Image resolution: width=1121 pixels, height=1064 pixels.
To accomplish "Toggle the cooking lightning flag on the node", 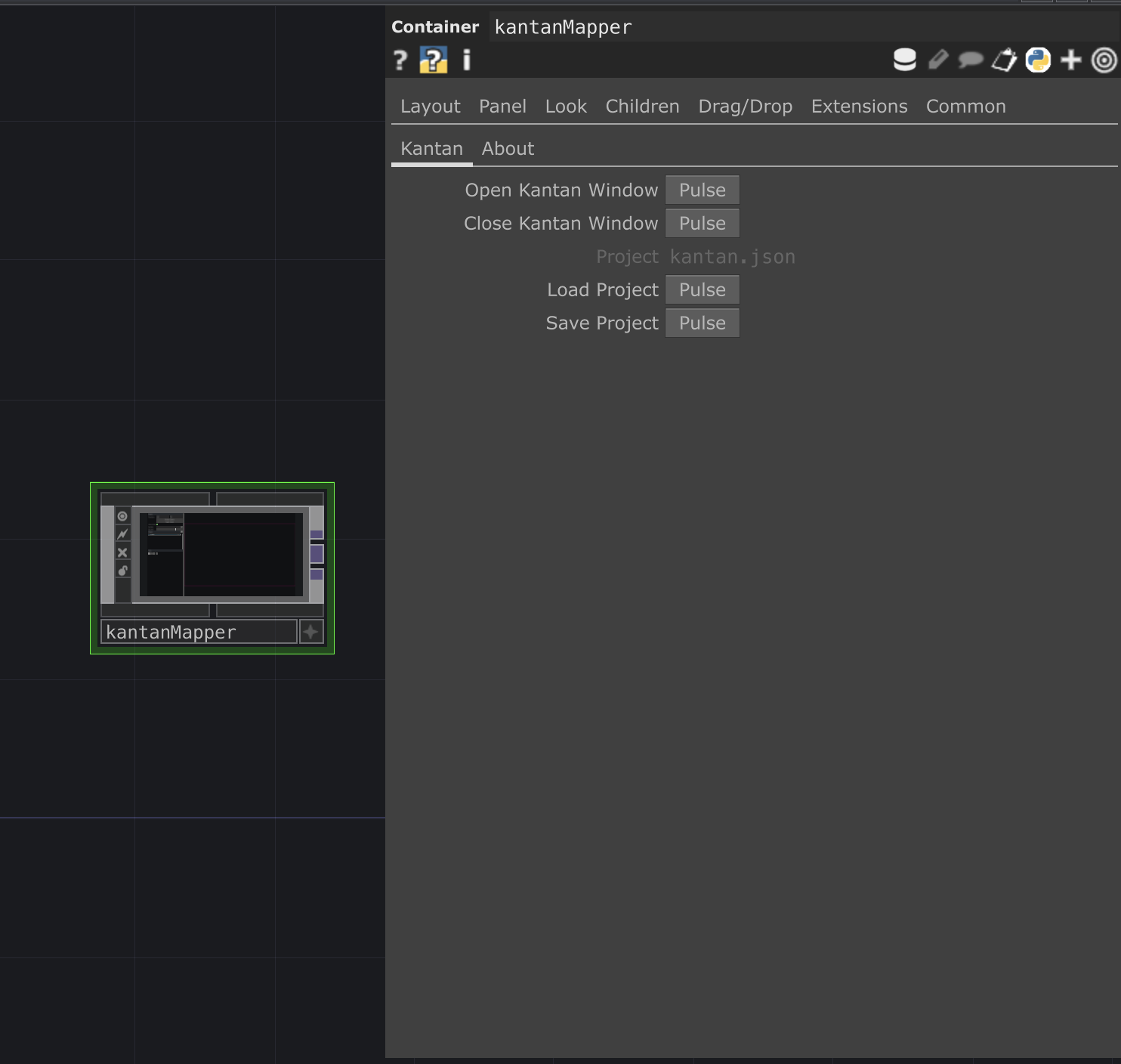I will pos(122,534).
